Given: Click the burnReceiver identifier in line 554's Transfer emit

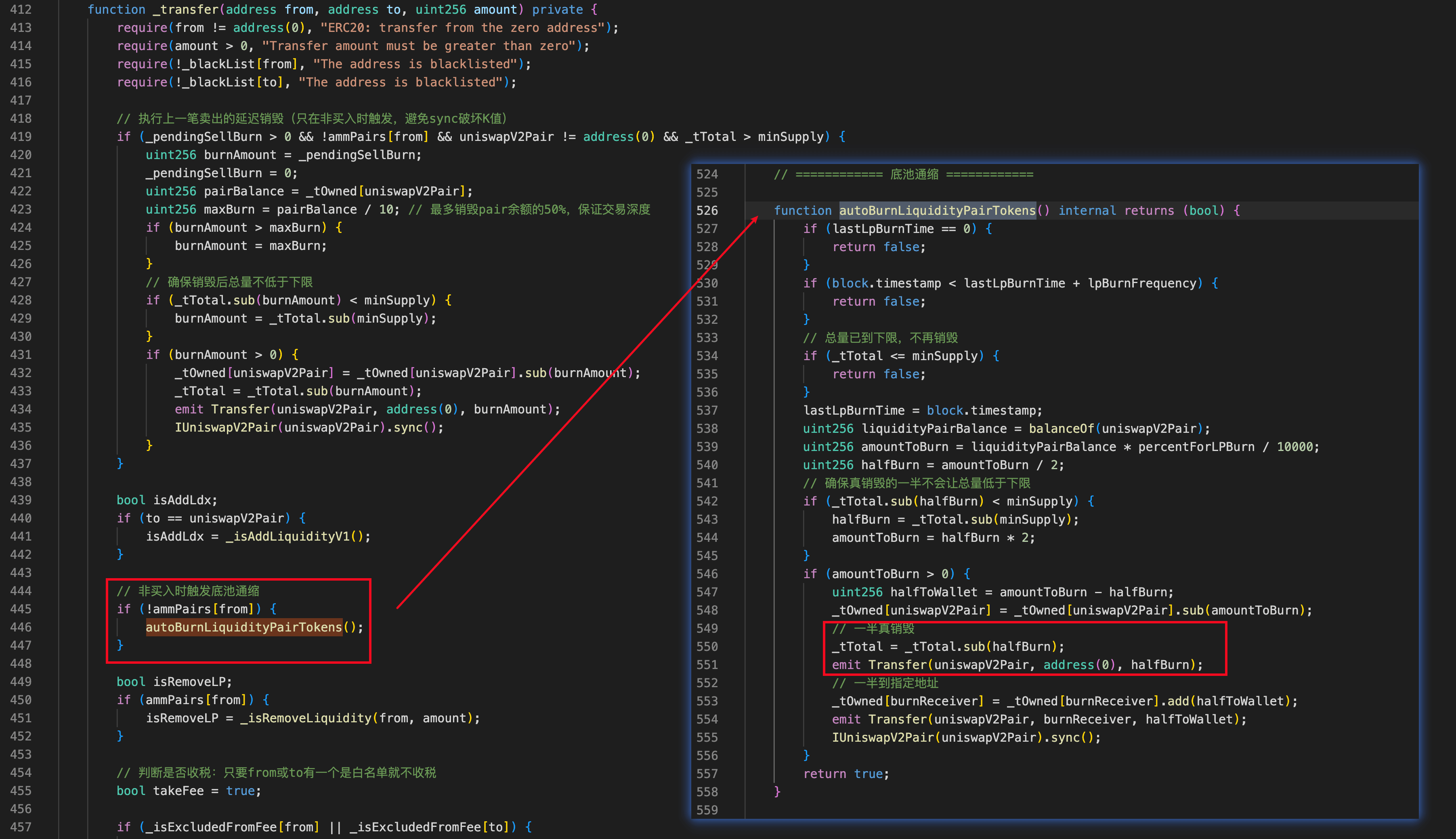Looking at the screenshot, I should [1087, 719].
